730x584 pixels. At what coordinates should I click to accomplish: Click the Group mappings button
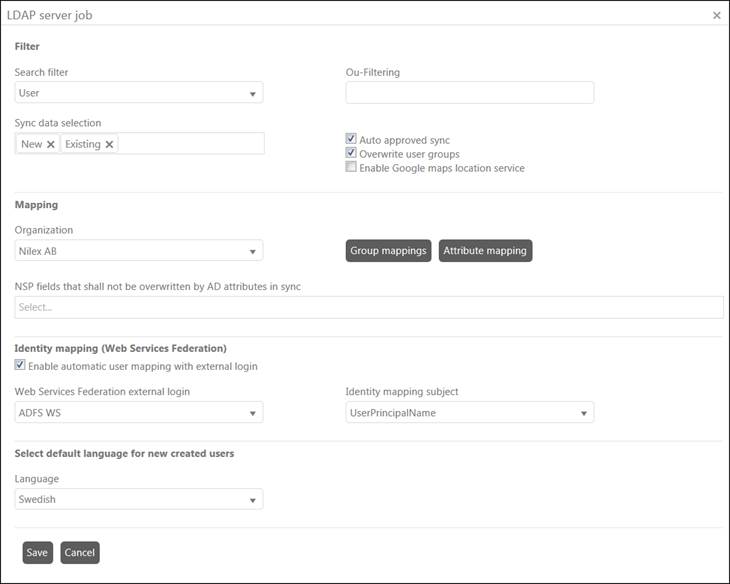click(389, 250)
